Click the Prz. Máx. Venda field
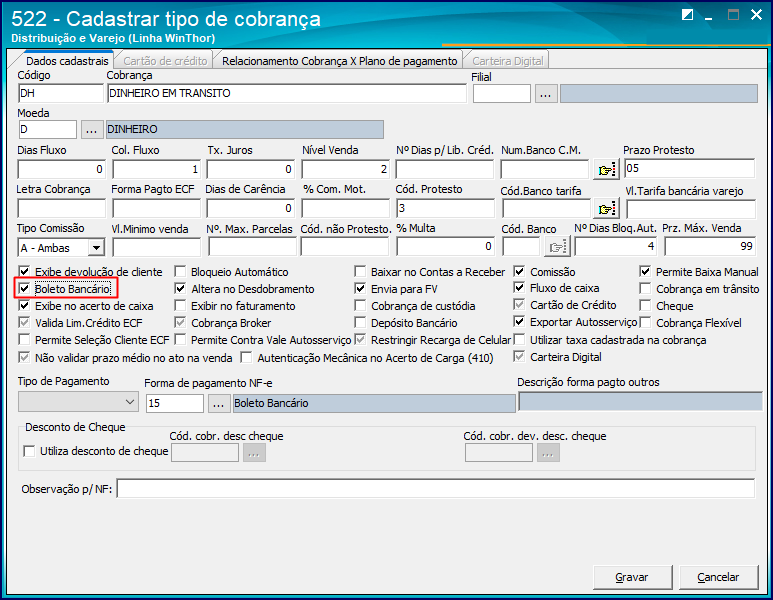 coord(710,246)
